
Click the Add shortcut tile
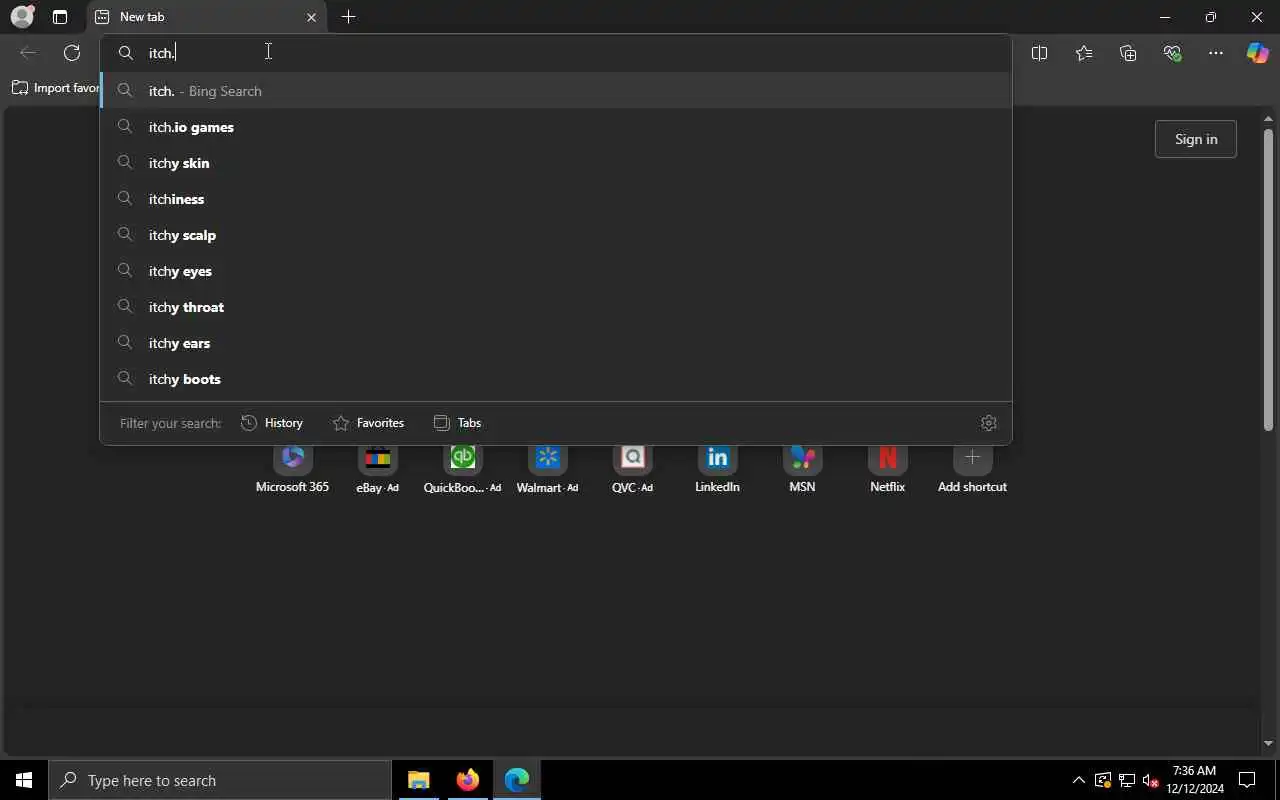pos(972,468)
